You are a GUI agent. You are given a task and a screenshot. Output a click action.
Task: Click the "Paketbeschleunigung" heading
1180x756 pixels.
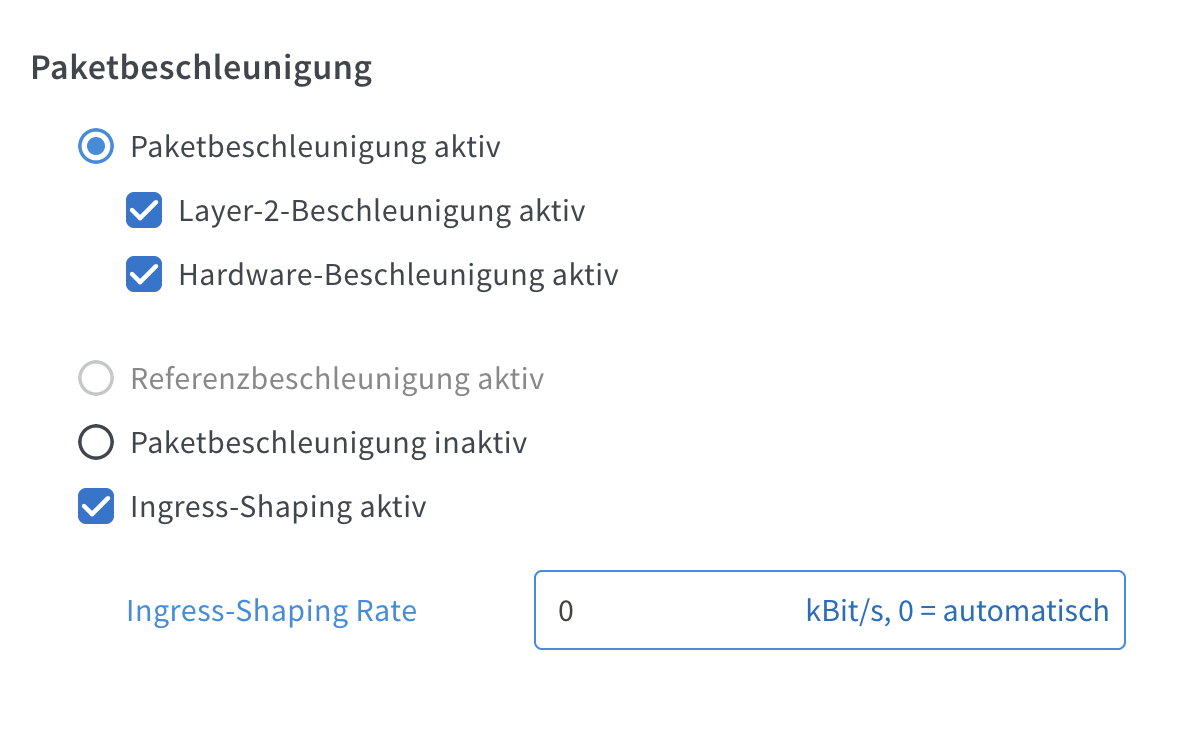[x=202, y=68]
